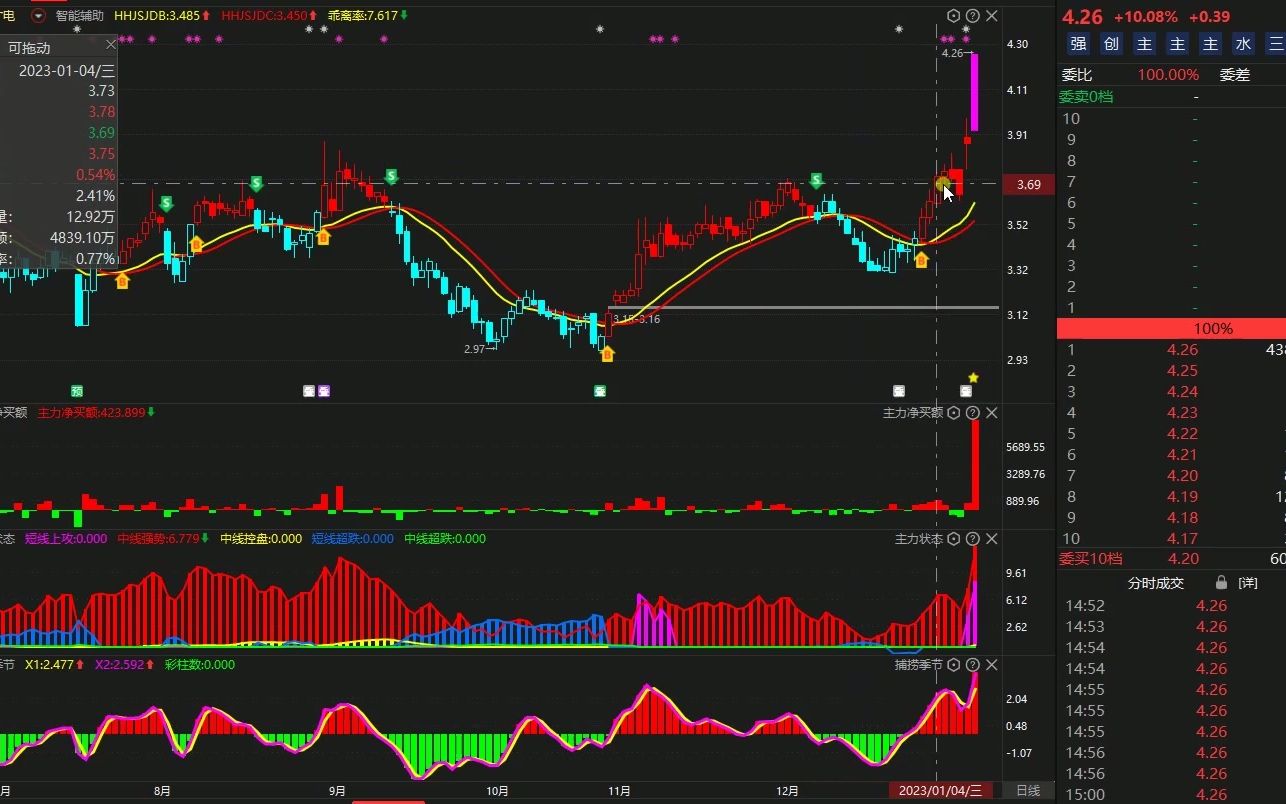Close the 主力状态 indicator panel

(x=992, y=539)
